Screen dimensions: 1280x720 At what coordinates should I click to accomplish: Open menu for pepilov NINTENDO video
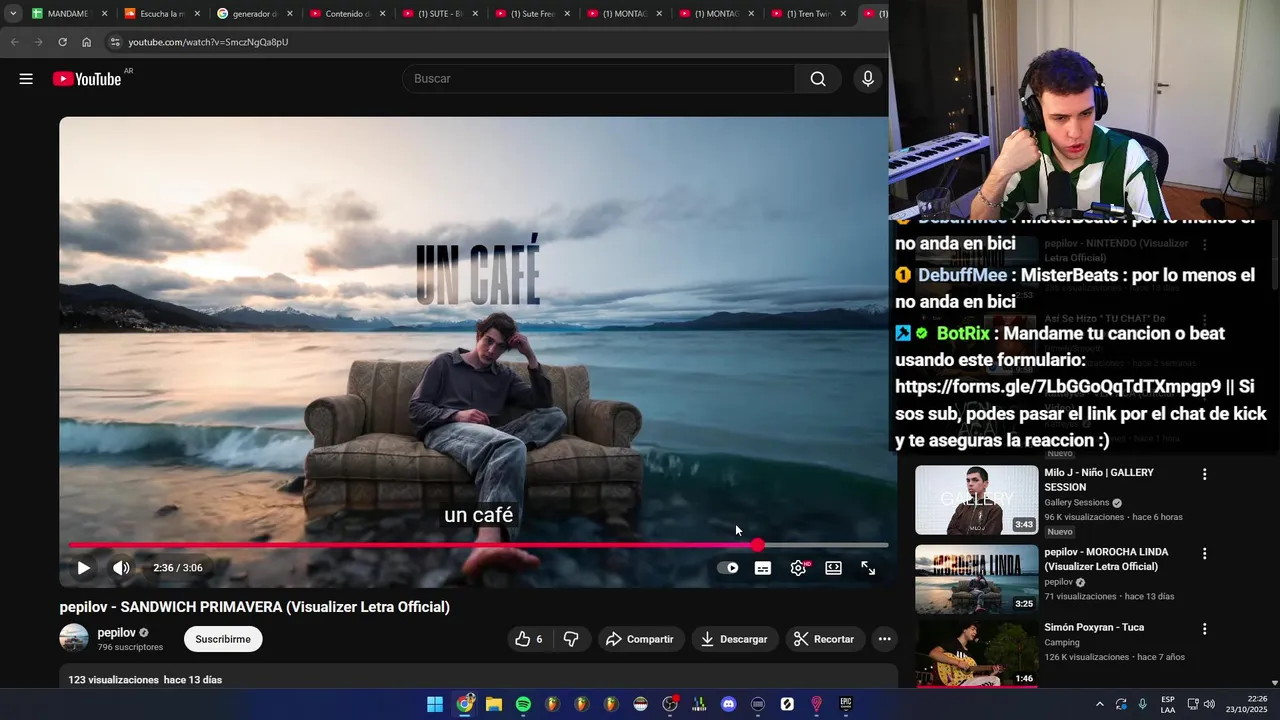tap(1204, 244)
